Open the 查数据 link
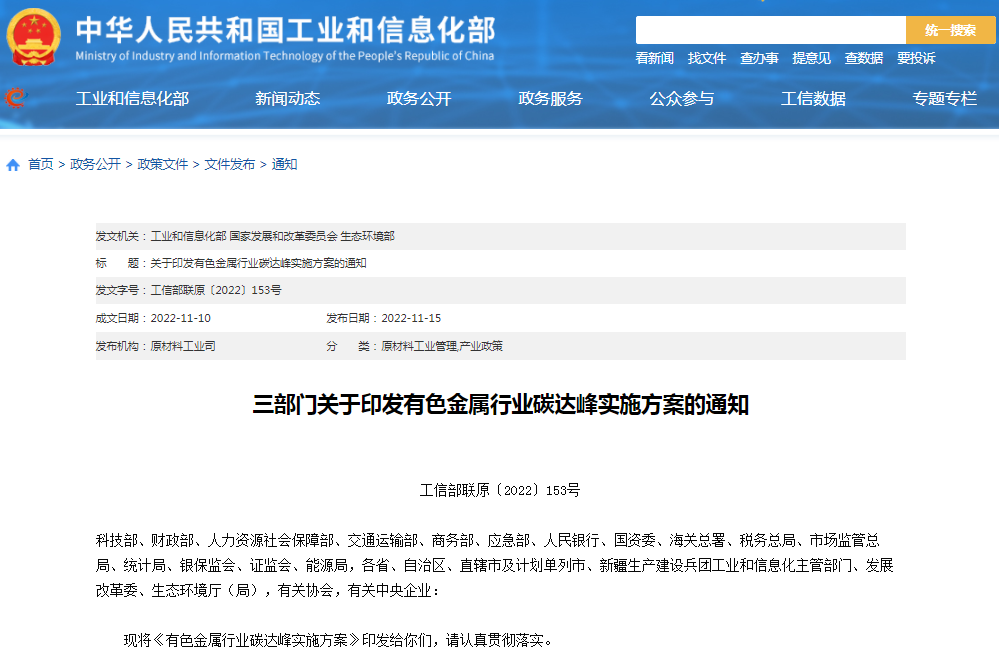 click(x=862, y=59)
